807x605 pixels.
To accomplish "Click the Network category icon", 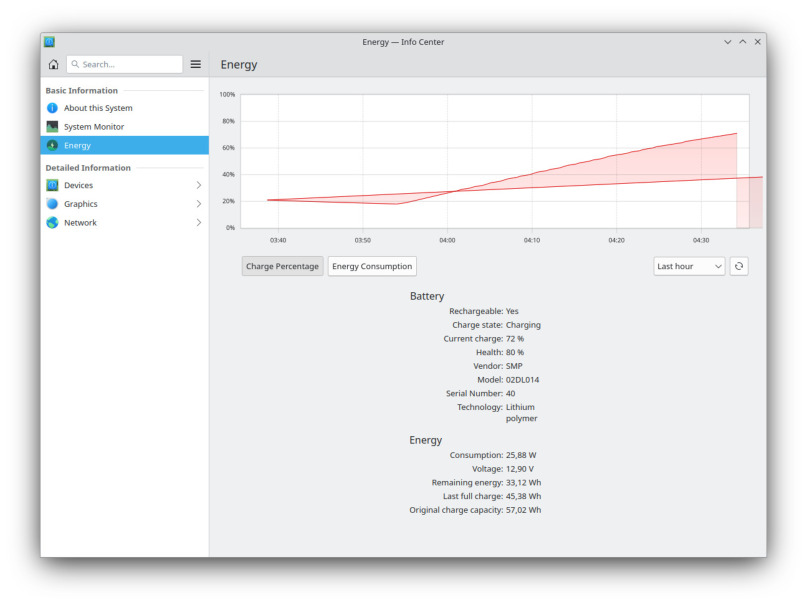I will (52, 223).
